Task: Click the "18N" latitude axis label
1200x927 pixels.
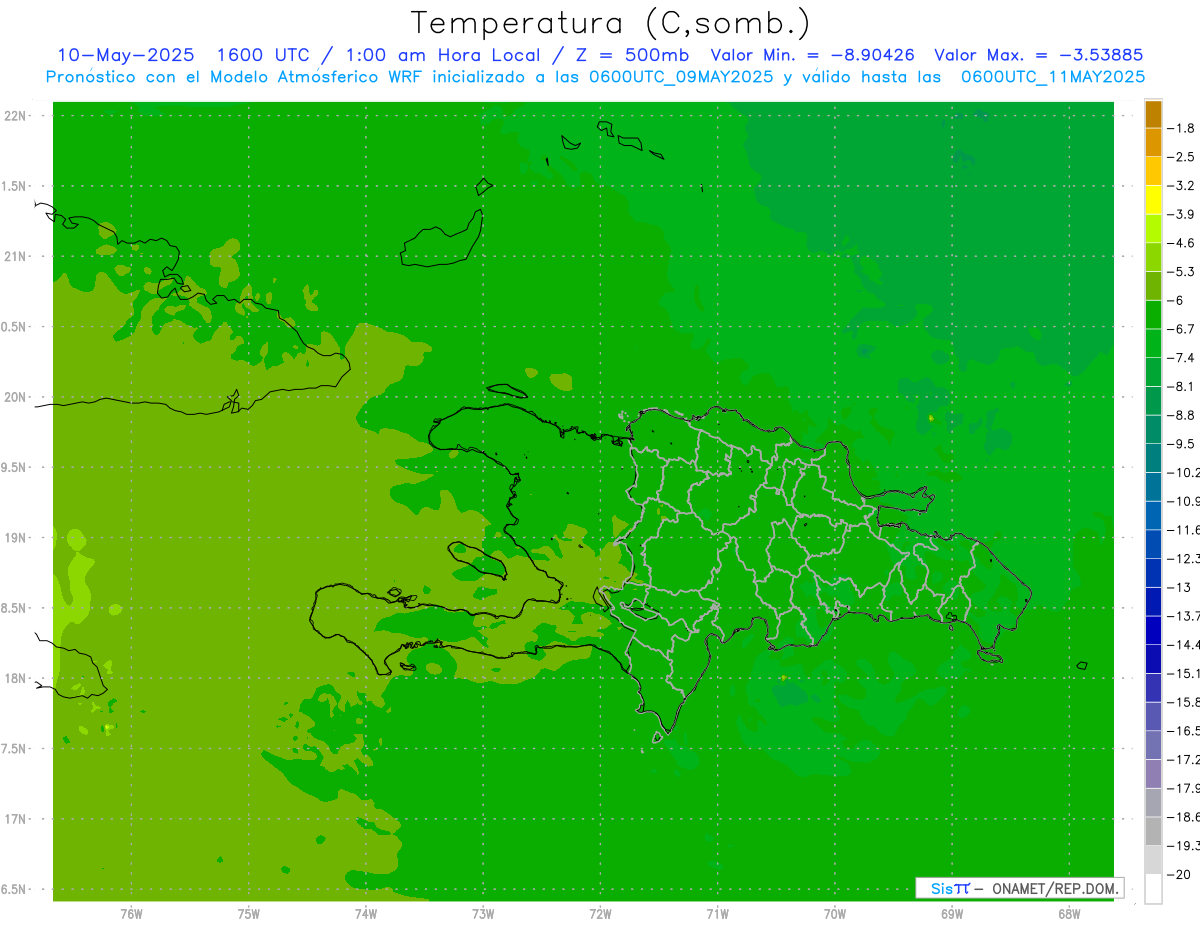Action: 16,678
